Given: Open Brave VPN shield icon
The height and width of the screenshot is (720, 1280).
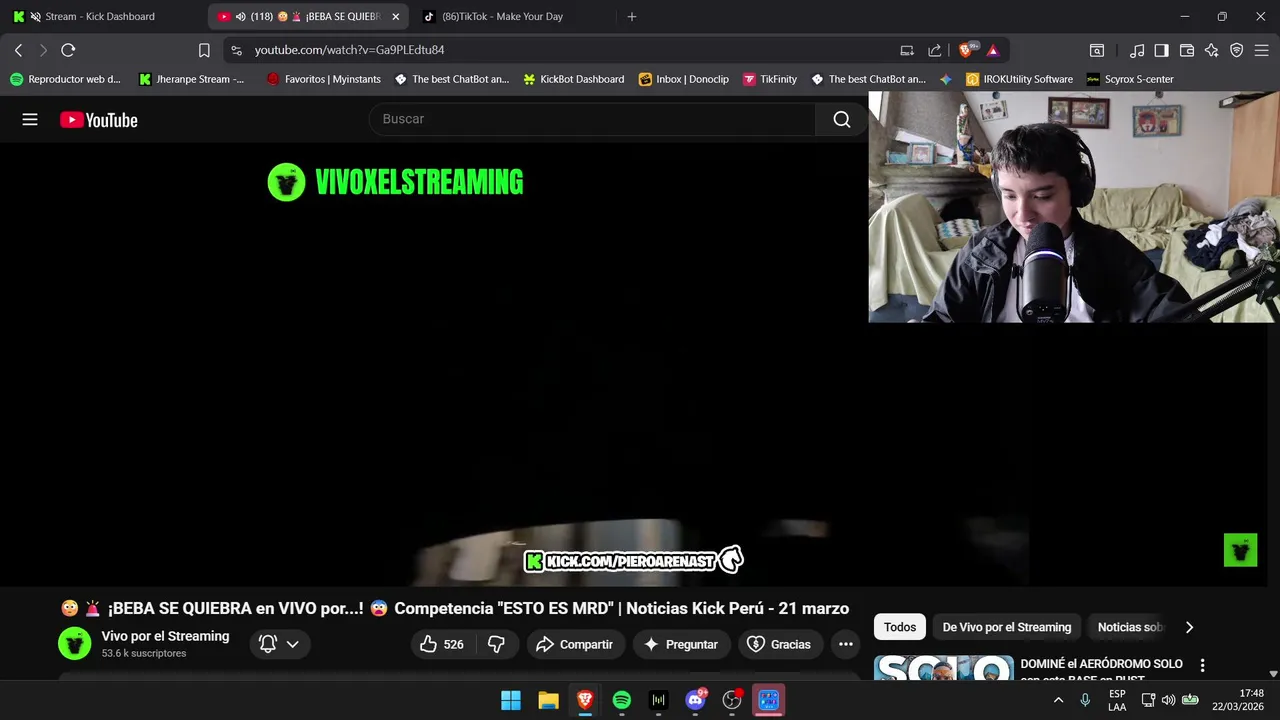Looking at the screenshot, I should coord(1236,50).
